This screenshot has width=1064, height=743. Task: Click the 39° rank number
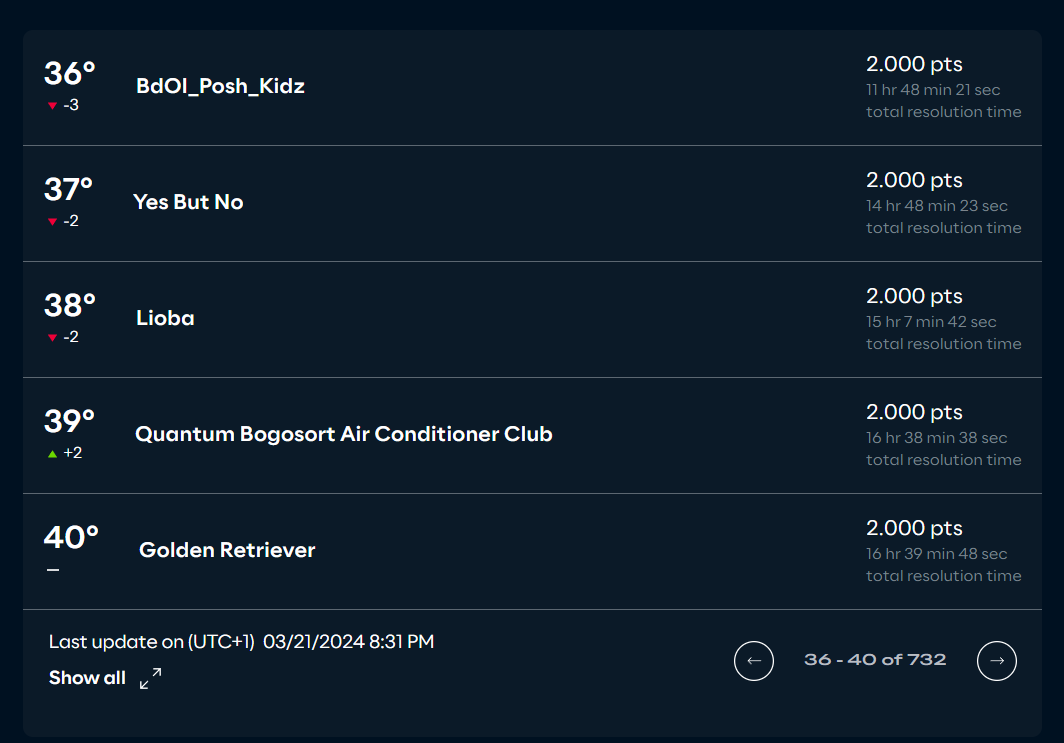point(69,421)
